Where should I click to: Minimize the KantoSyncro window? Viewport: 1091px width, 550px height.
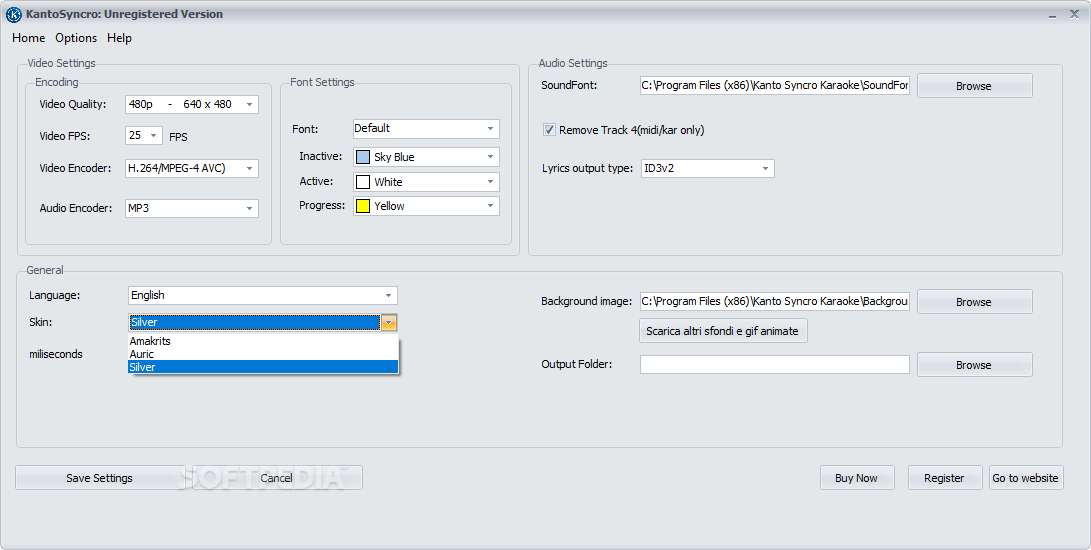point(1053,15)
